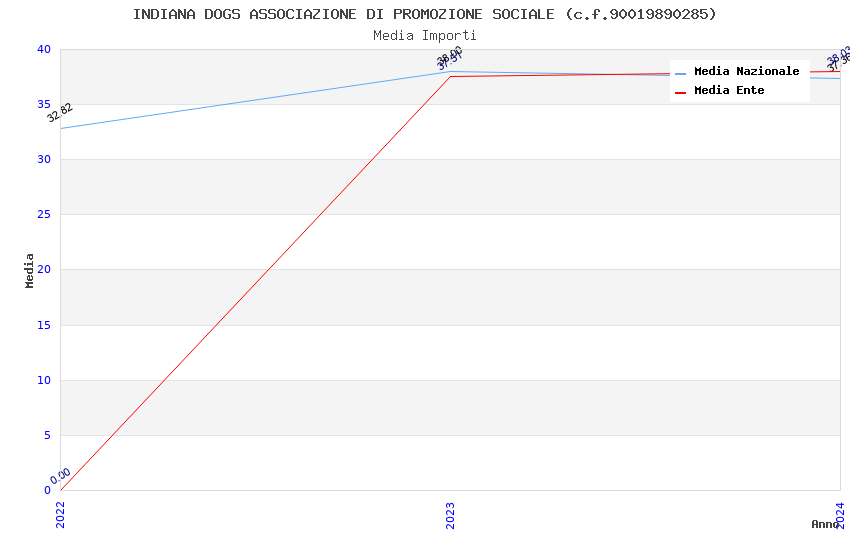Click the y-axis title Media
This screenshot has width=850, height=550.
click(29, 270)
